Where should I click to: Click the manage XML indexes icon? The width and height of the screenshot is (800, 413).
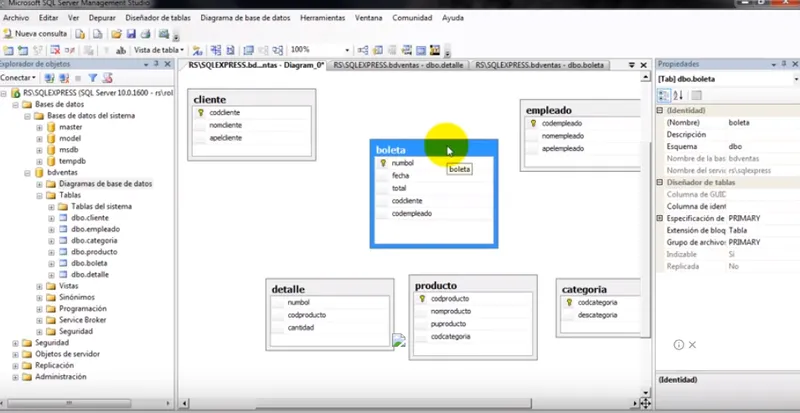(x=407, y=50)
